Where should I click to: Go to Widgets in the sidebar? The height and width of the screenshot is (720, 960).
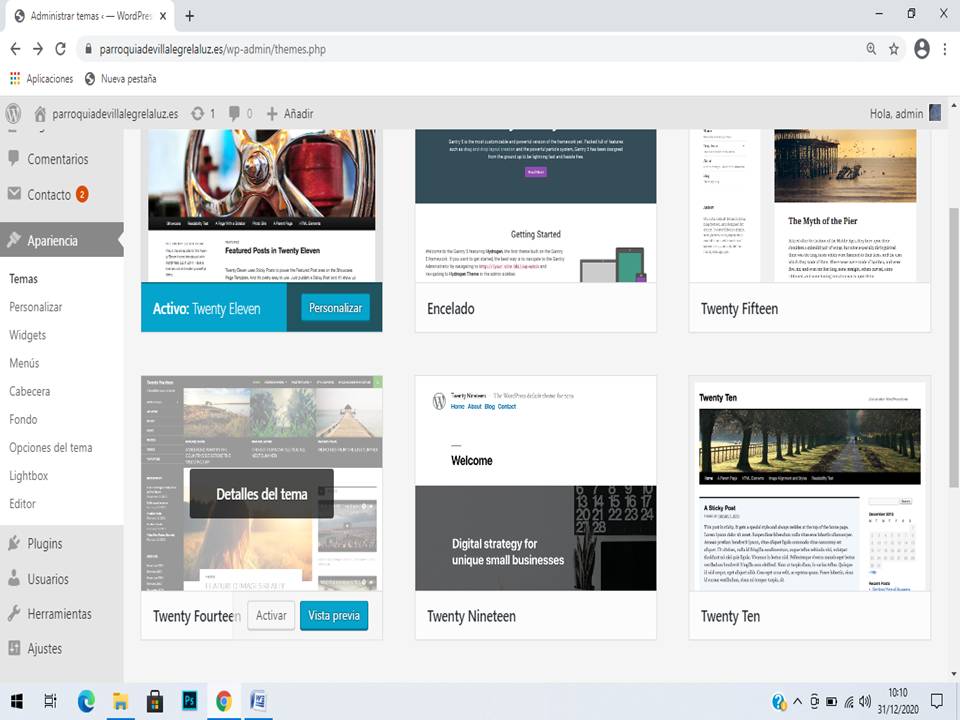[28, 336]
